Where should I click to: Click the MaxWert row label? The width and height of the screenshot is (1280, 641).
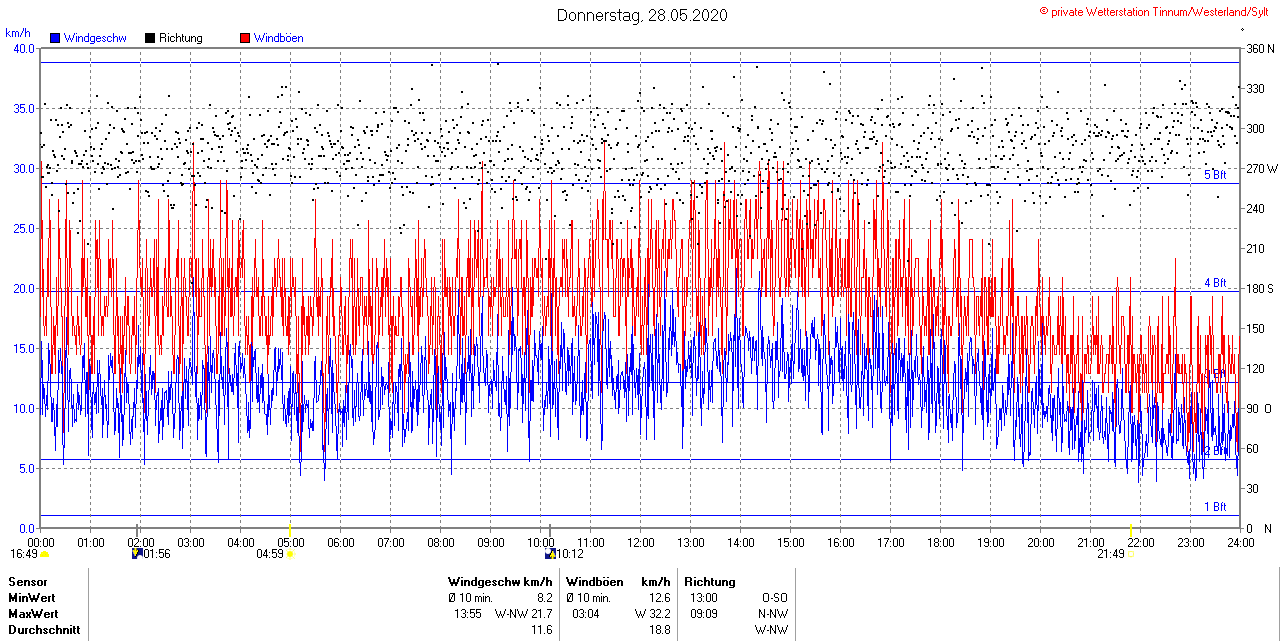click(x=34, y=613)
